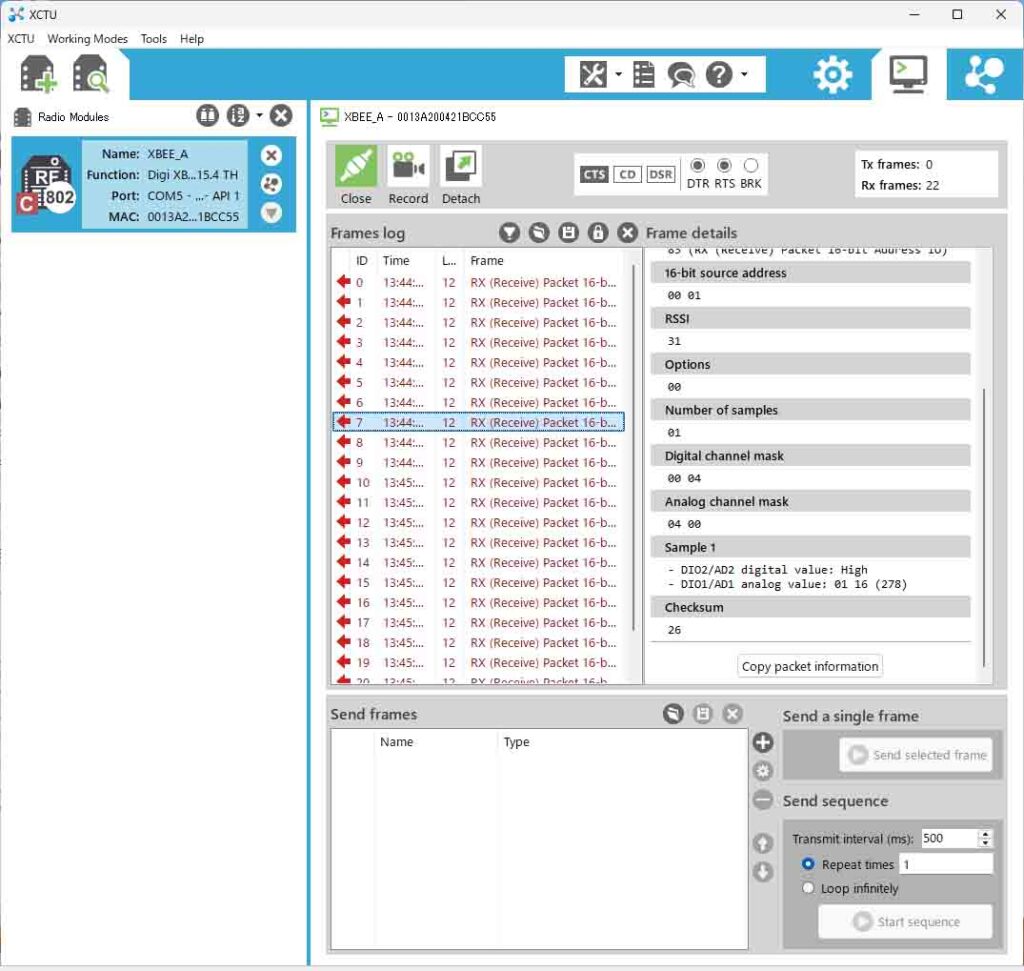Remove the XBEE_A module from list
The image size is (1024, 971).
(271, 155)
